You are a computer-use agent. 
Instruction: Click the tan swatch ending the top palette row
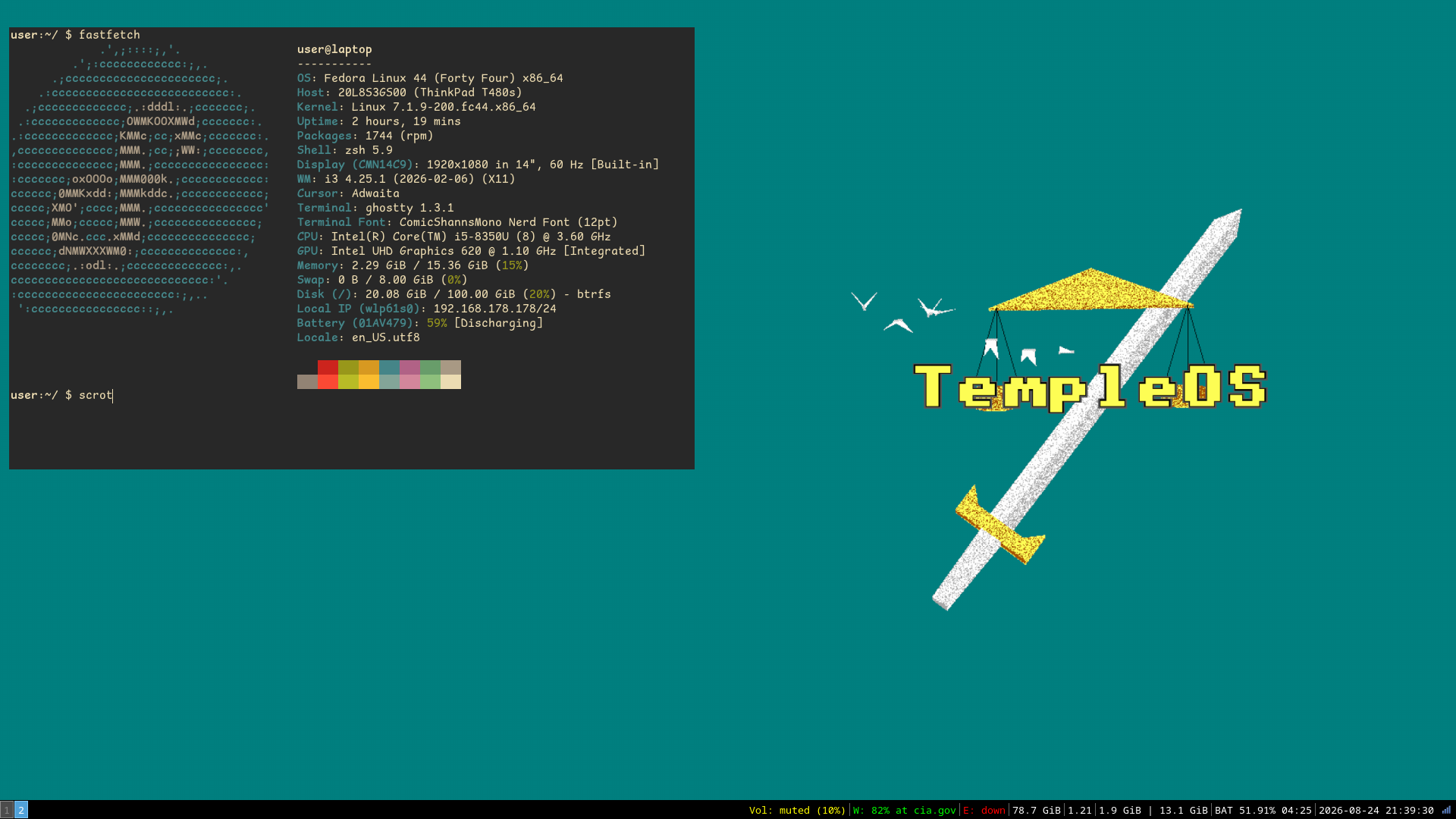[x=450, y=368]
